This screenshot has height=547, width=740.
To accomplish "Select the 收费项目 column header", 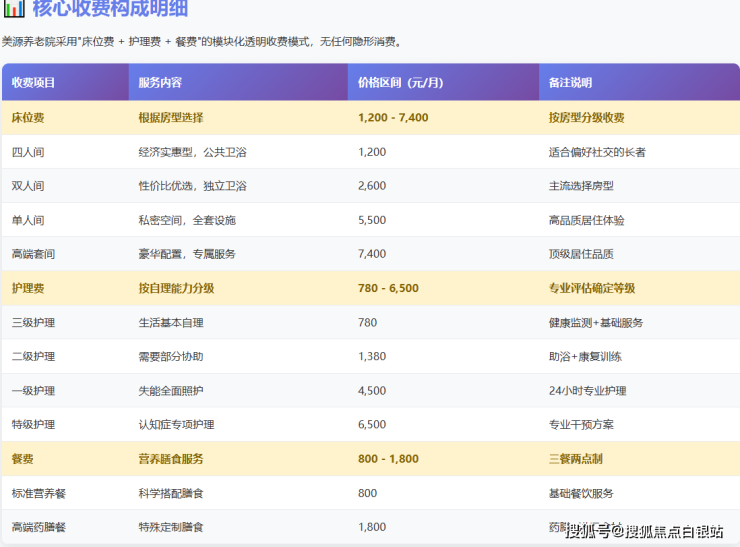I will tap(34, 82).
